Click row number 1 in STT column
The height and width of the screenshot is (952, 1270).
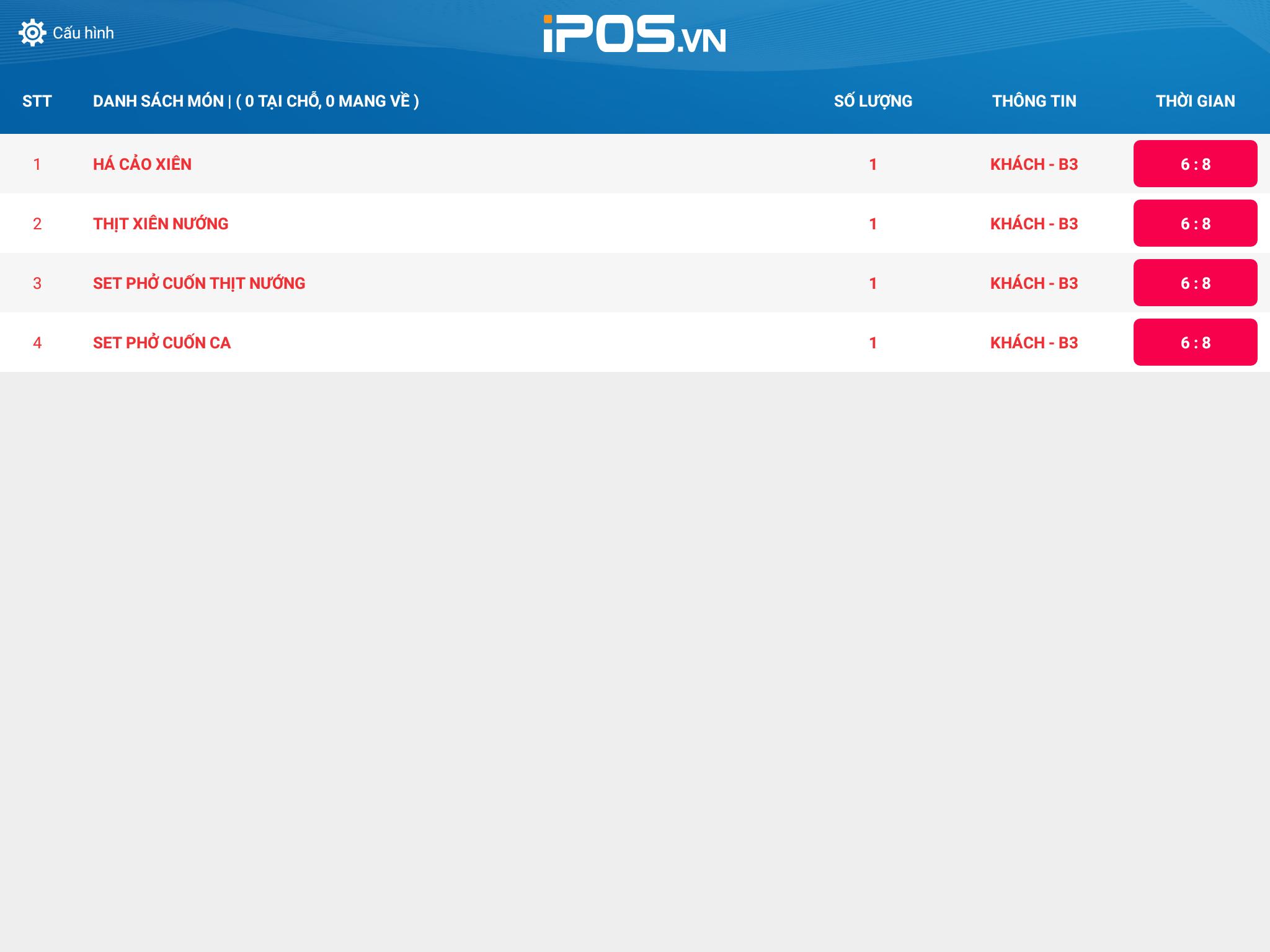pyautogui.click(x=37, y=164)
